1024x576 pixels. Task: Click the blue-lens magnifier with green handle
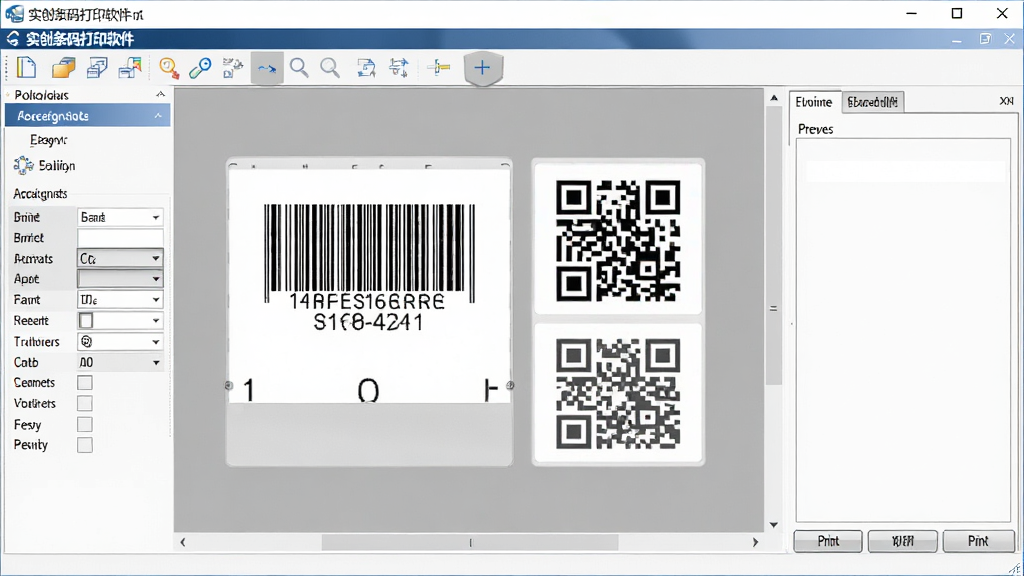(200, 68)
